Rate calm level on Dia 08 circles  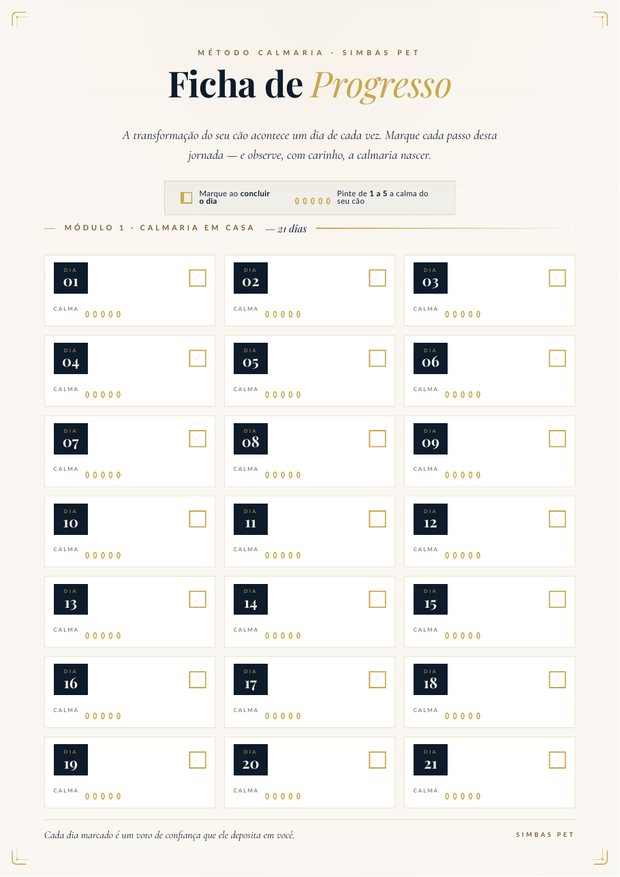click(283, 475)
